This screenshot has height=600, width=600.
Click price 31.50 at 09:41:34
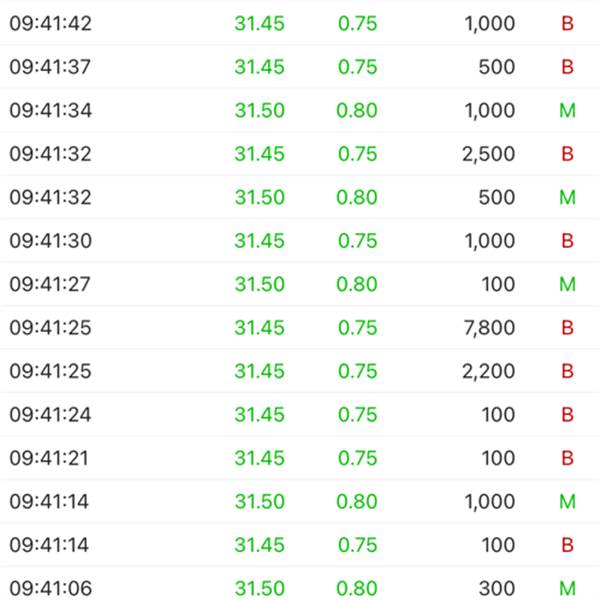coord(259,111)
